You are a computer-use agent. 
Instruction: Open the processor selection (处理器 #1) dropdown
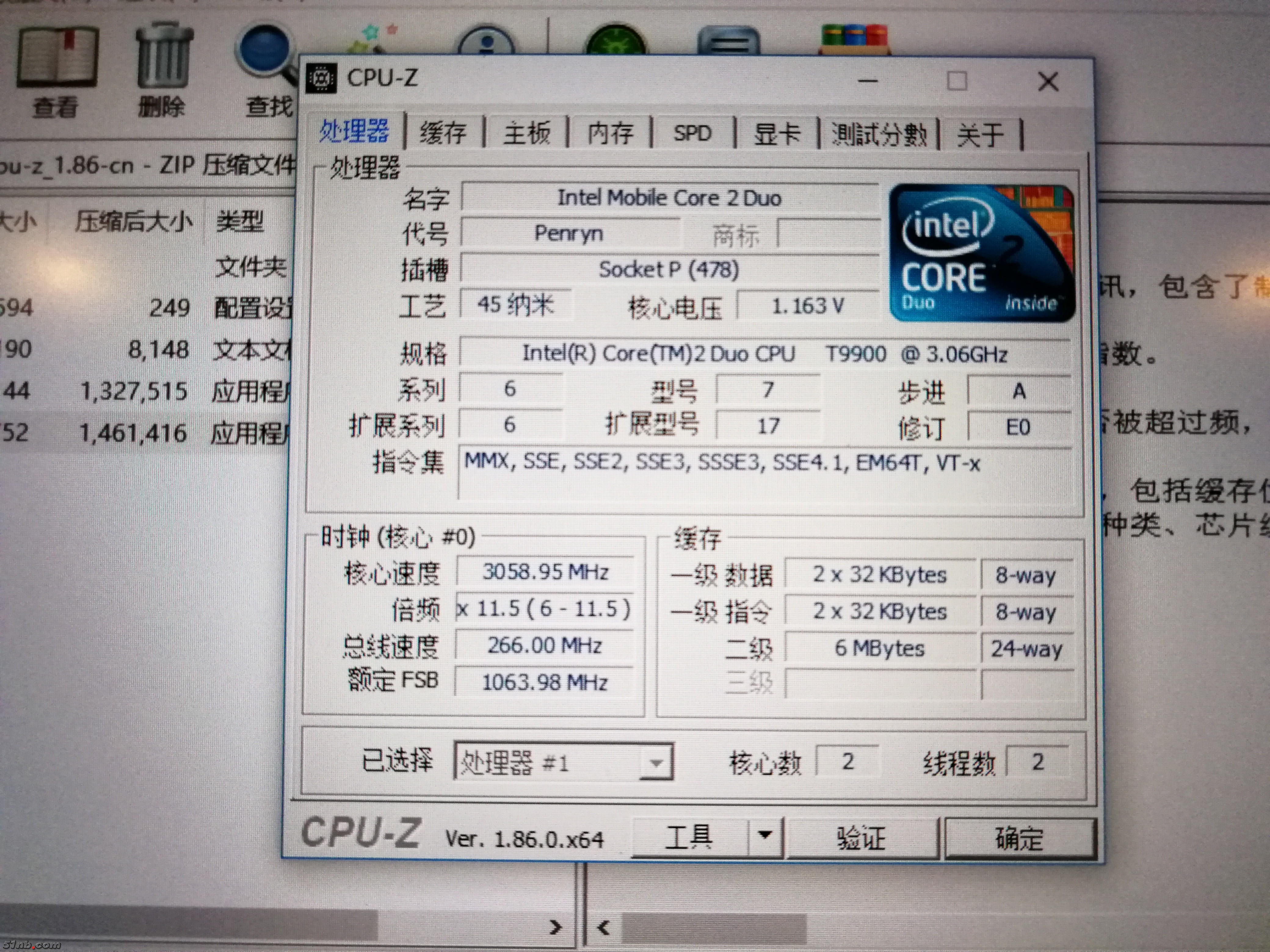656,763
